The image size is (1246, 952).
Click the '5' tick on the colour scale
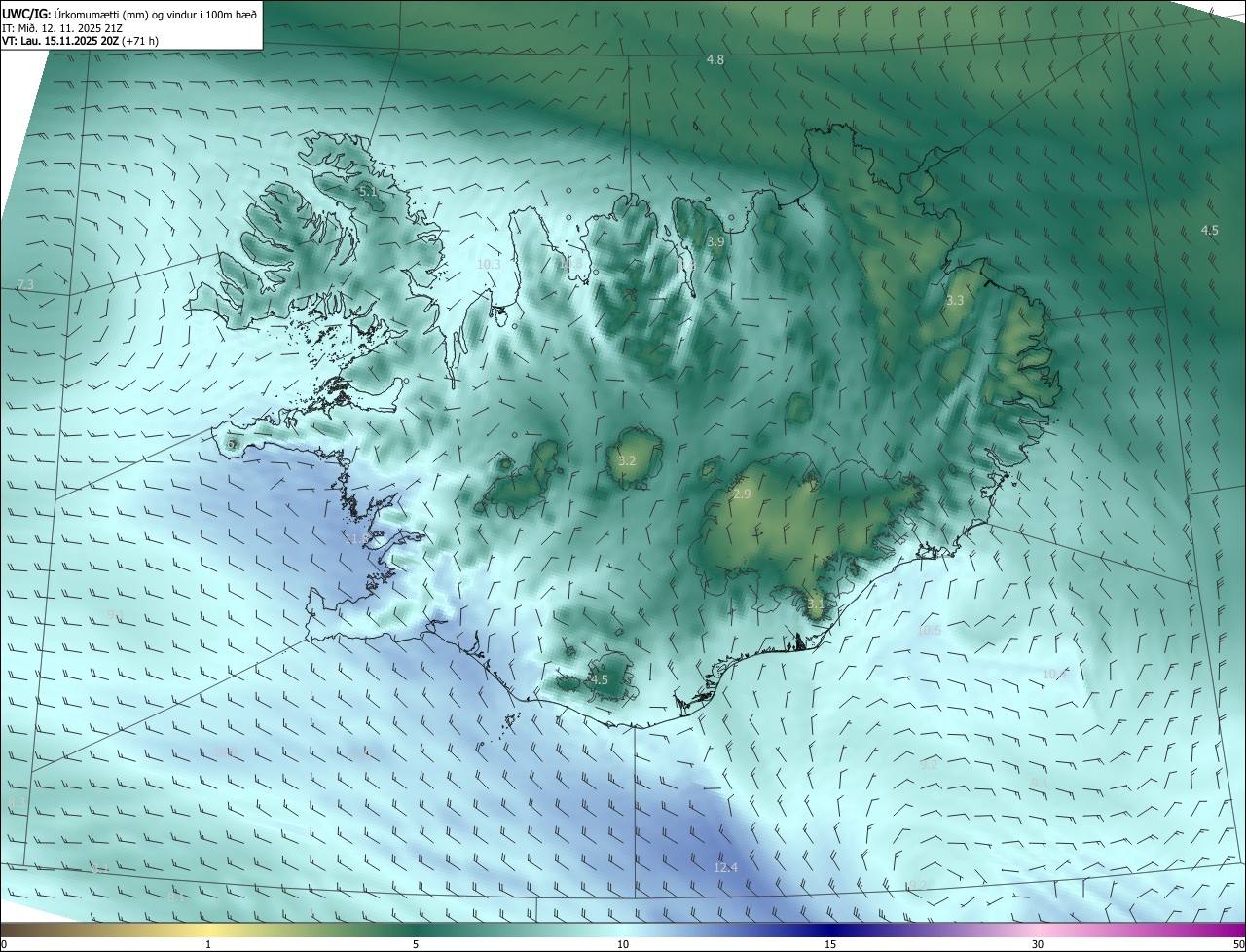click(416, 944)
